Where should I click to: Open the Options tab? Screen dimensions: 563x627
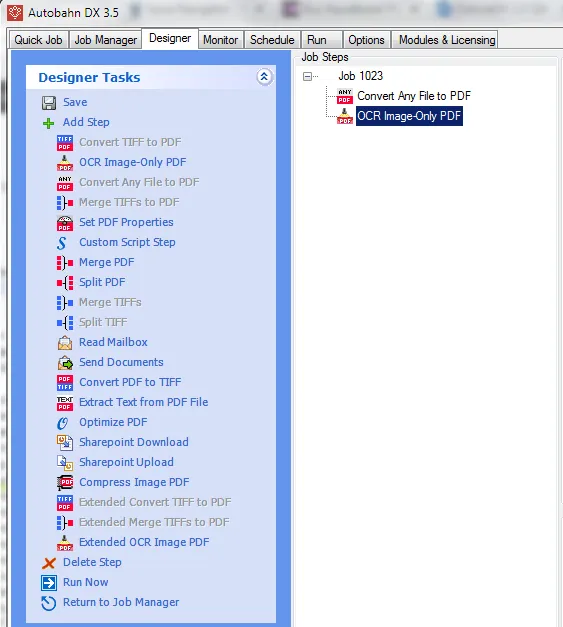(366, 40)
